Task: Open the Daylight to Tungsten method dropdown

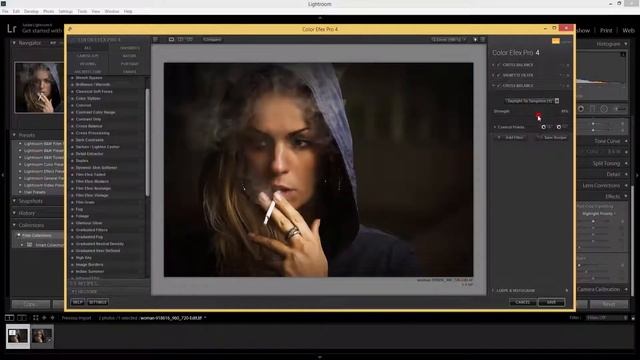Action: (x=532, y=100)
